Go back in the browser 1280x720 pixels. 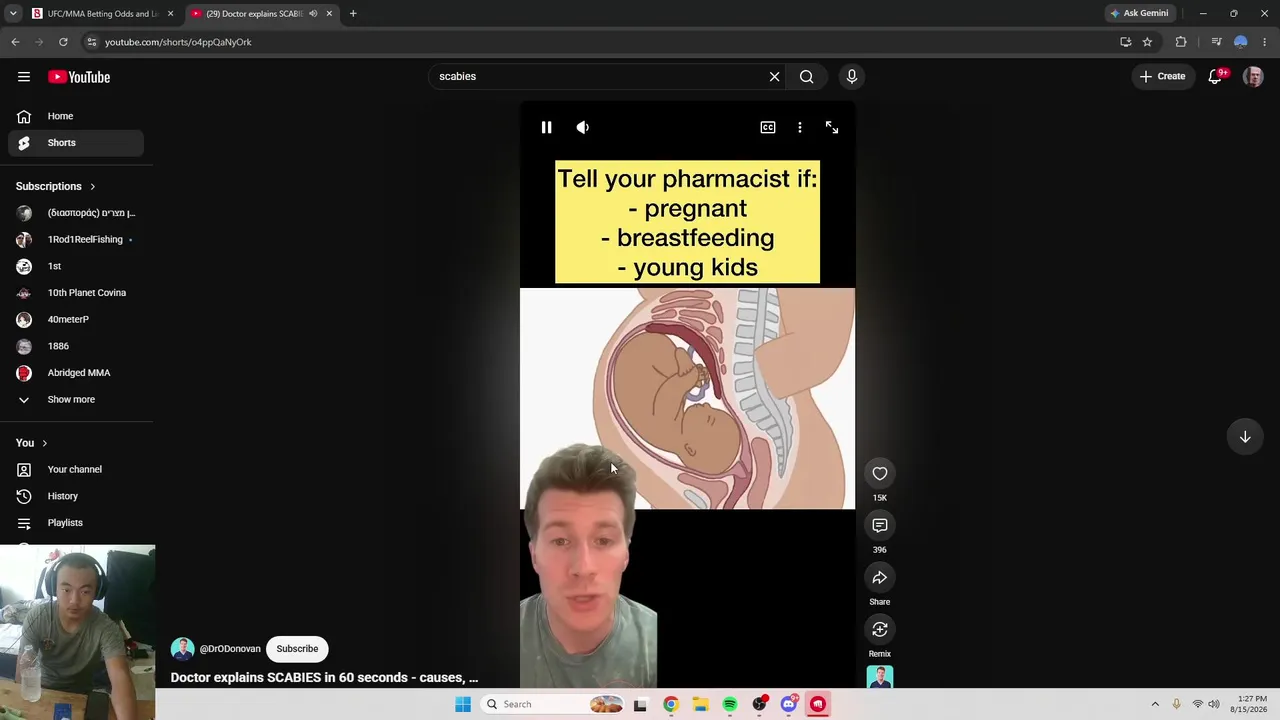coord(15,42)
